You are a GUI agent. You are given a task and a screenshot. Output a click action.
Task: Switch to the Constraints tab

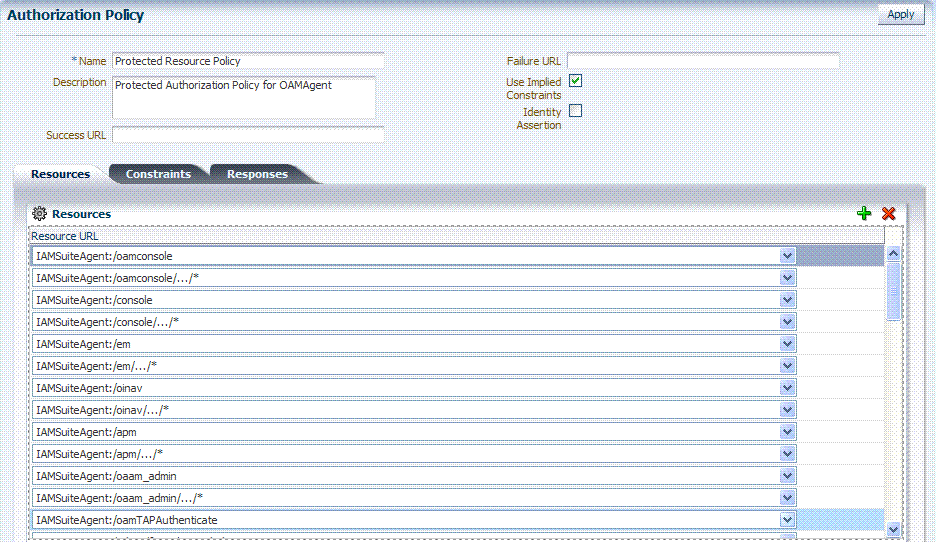[158, 174]
